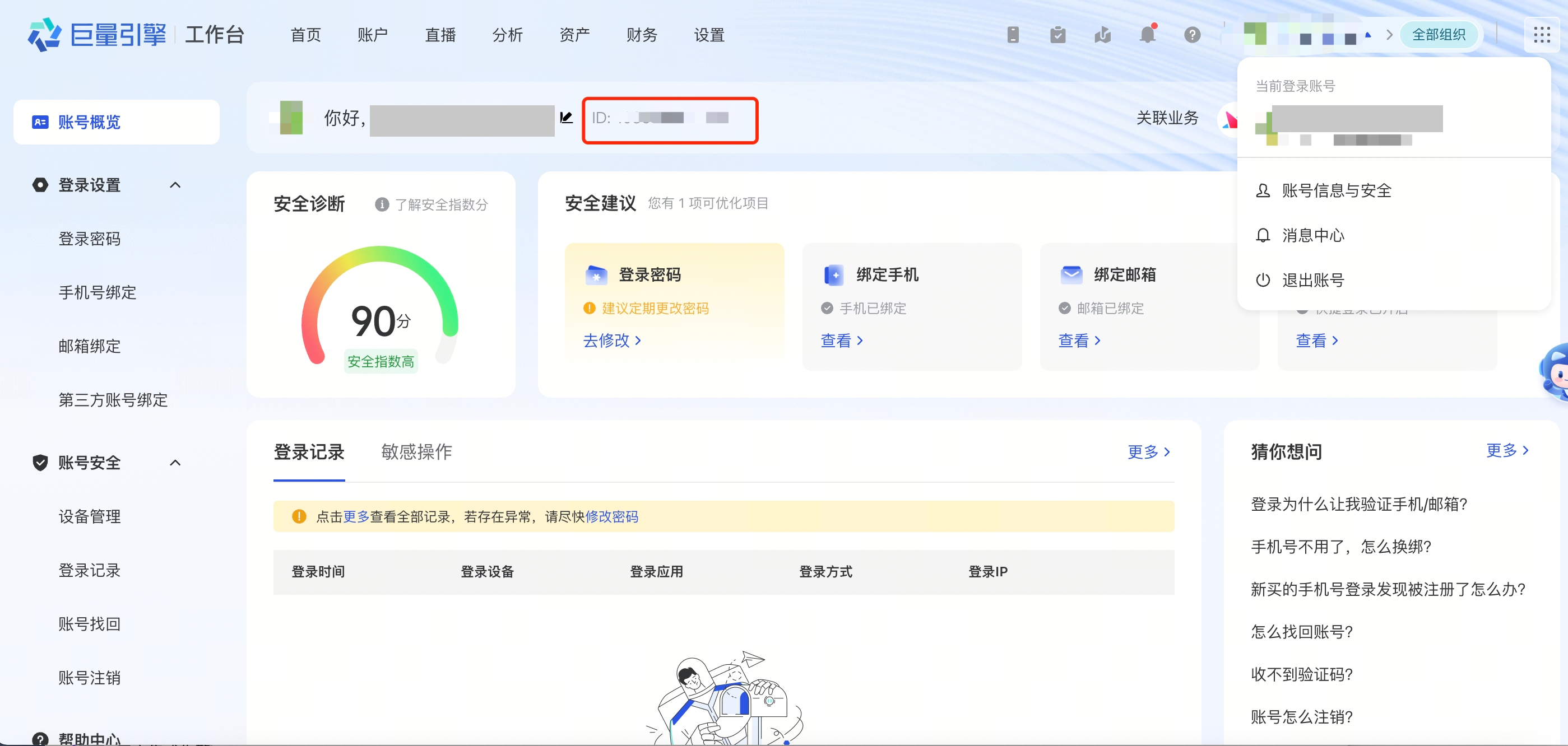Open 首页 in top navigation
The height and width of the screenshot is (746, 1568).
click(305, 35)
